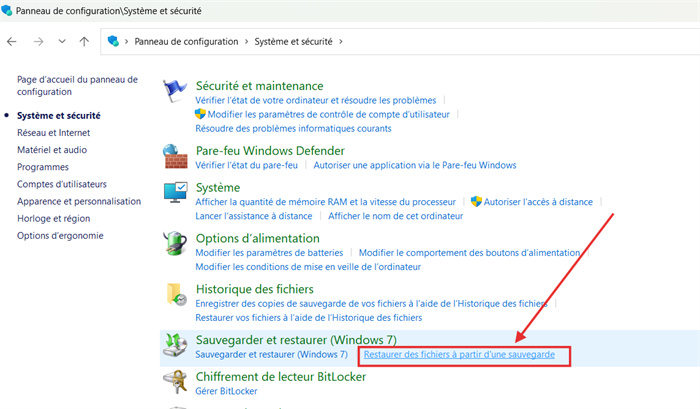Click Autoriser une application via le Pare-feu

point(415,165)
